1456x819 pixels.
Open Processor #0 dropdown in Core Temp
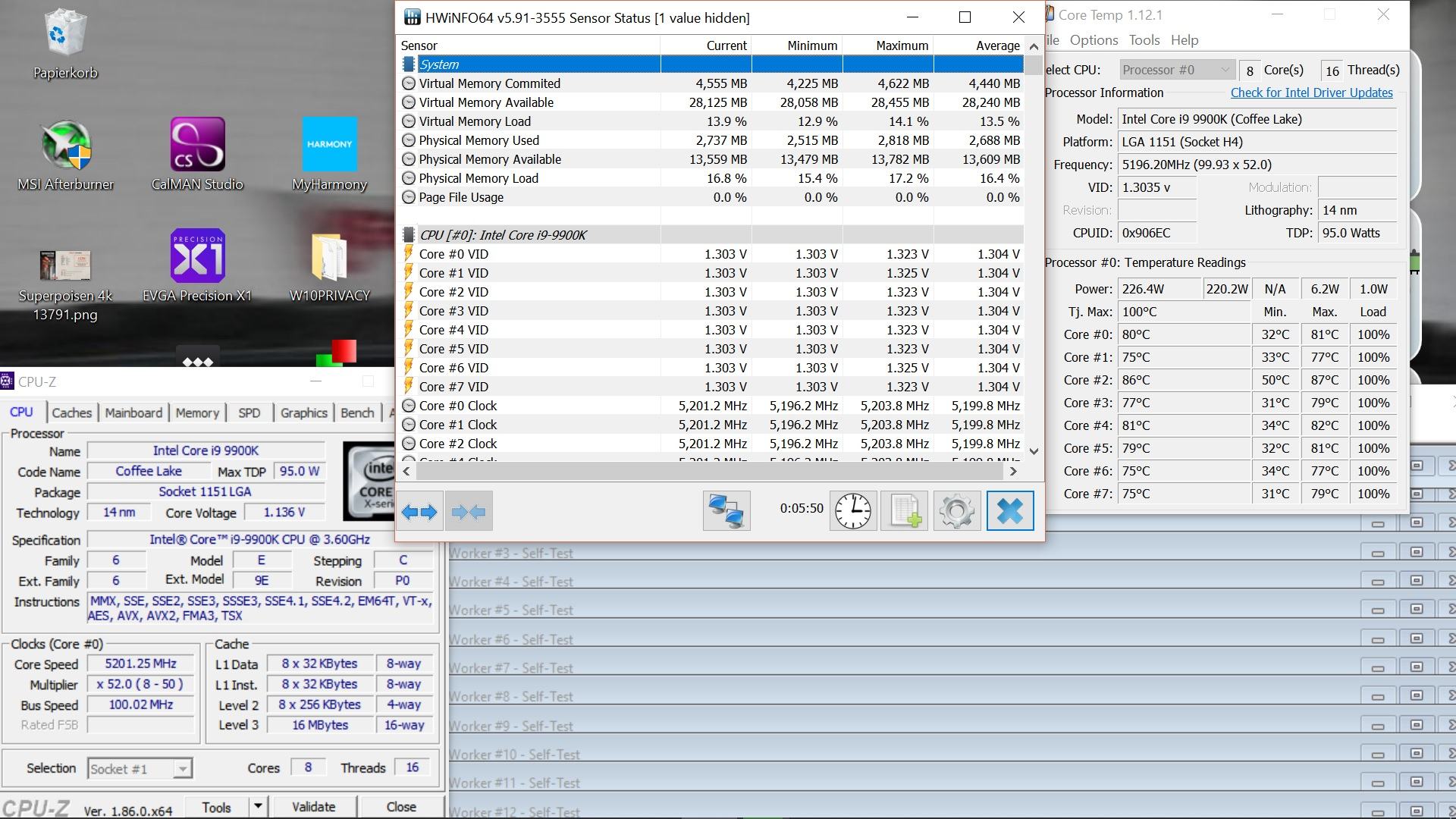tap(1177, 70)
